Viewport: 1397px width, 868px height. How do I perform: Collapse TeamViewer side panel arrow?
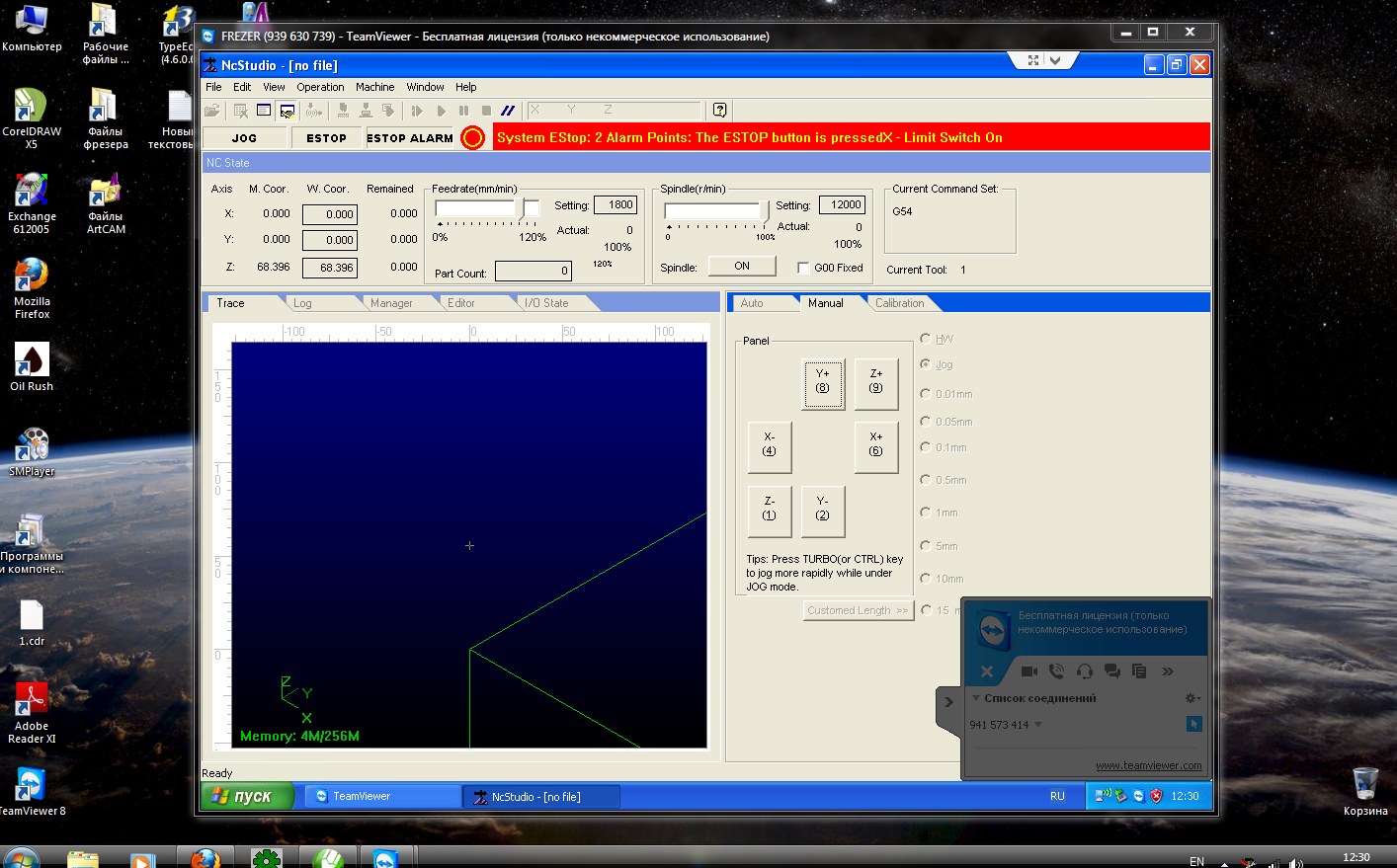[948, 702]
